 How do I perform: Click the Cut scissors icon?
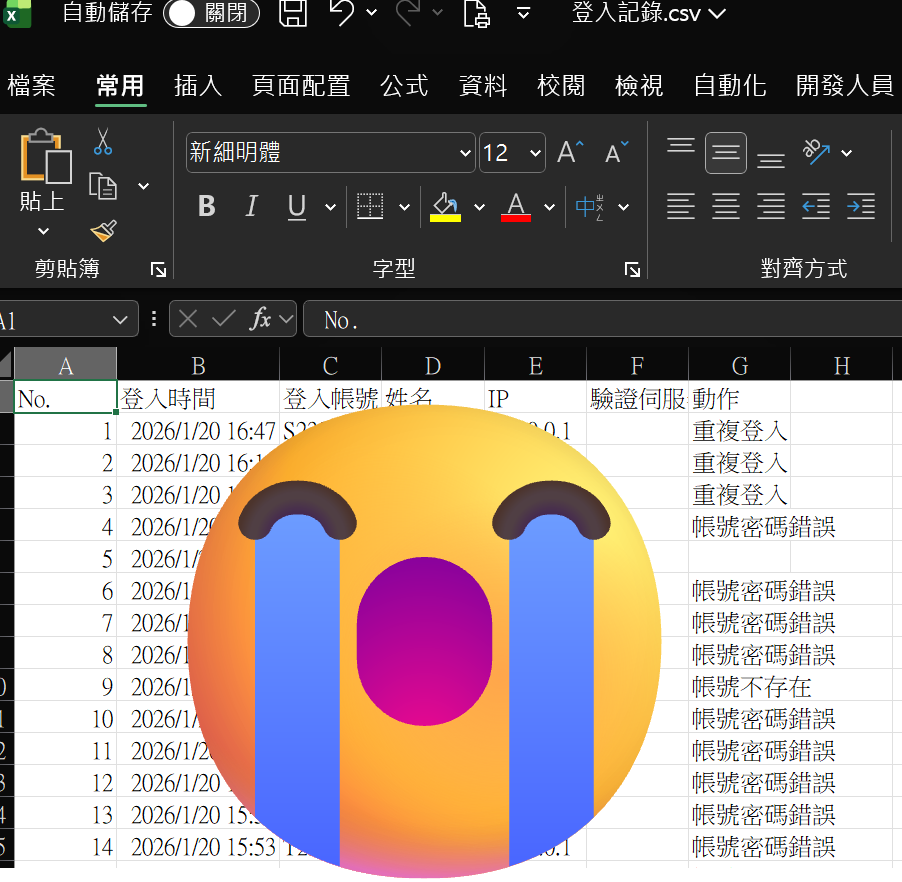click(103, 141)
